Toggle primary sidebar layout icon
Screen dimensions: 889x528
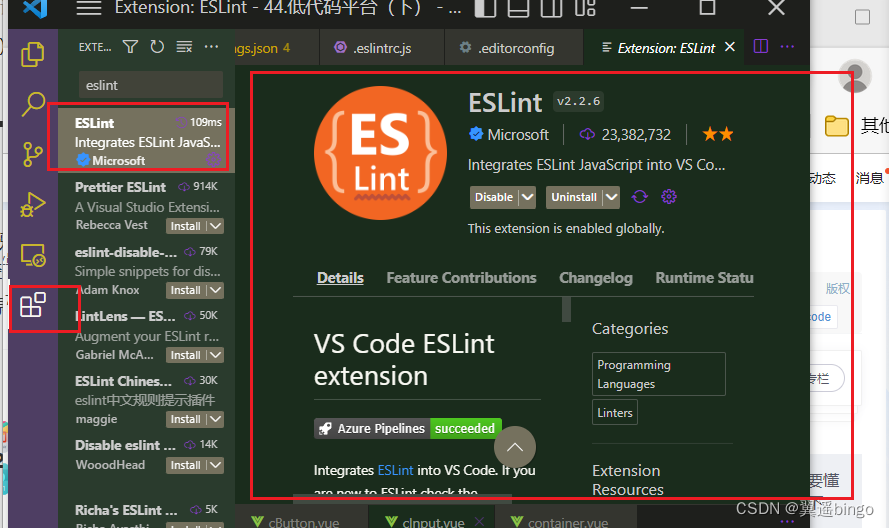point(485,8)
